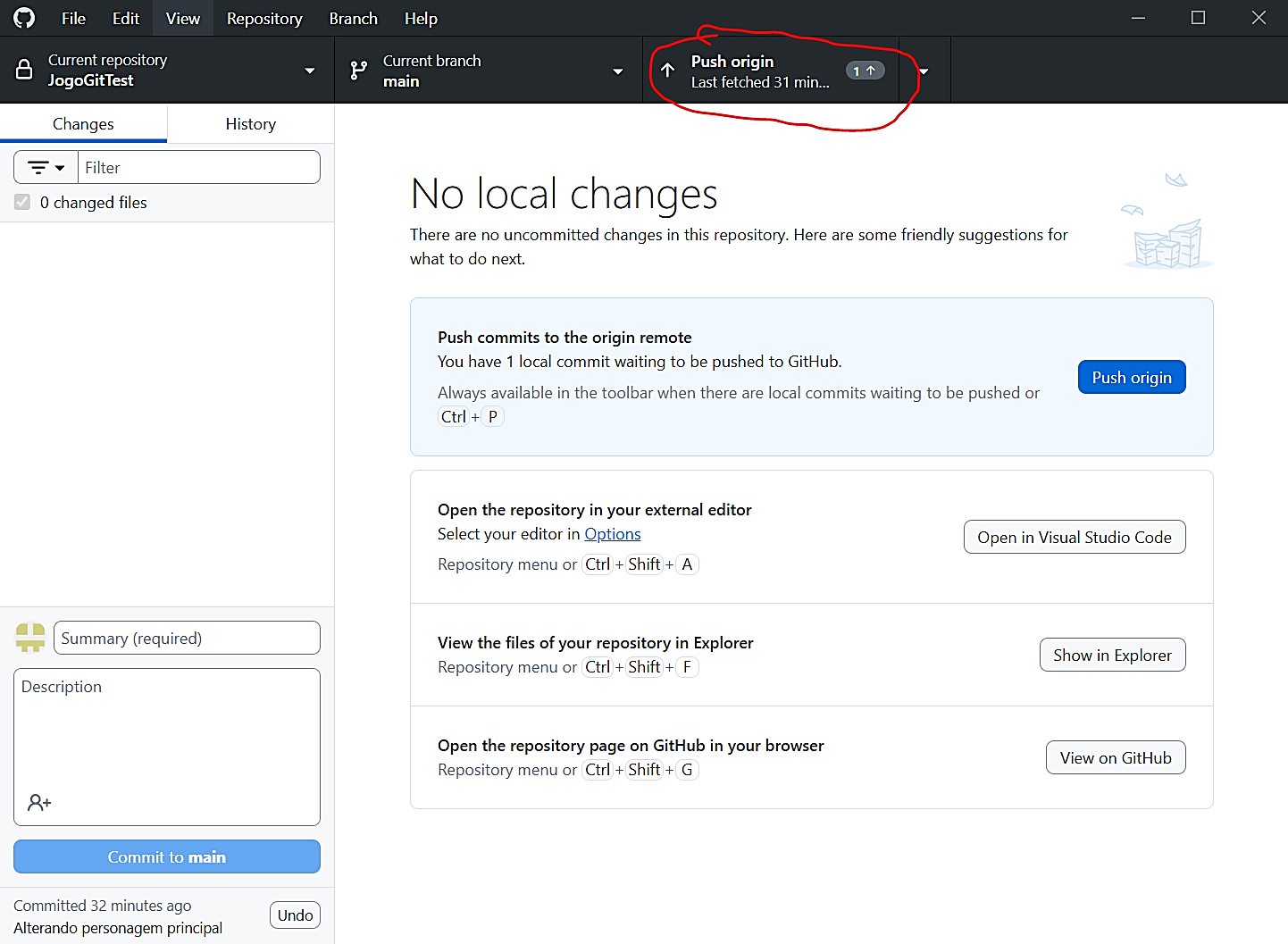Screen dimensions: 1288x944
Task: Click the repository lock icon
Action: 24,70
